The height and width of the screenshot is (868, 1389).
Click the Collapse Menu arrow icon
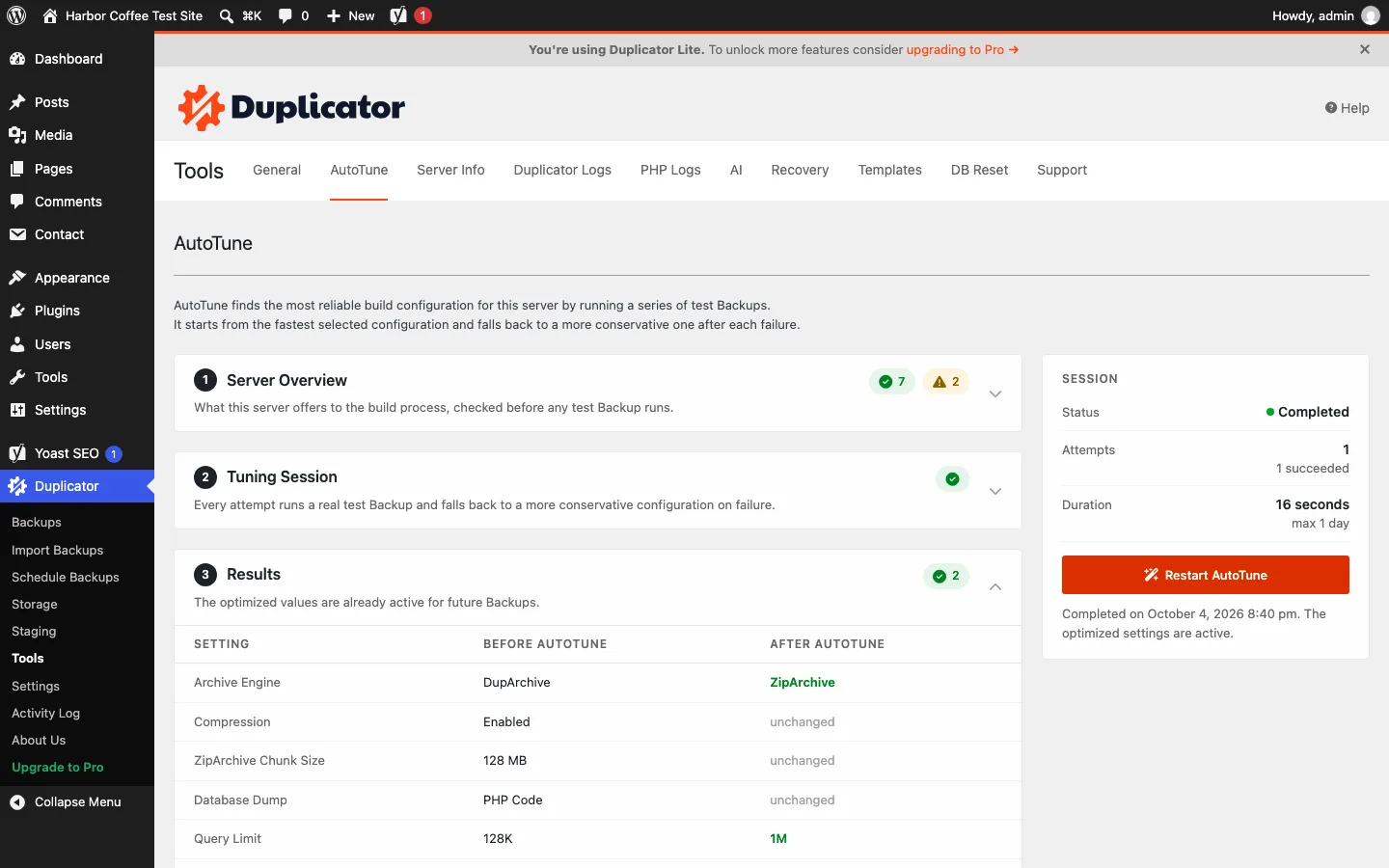point(17,801)
